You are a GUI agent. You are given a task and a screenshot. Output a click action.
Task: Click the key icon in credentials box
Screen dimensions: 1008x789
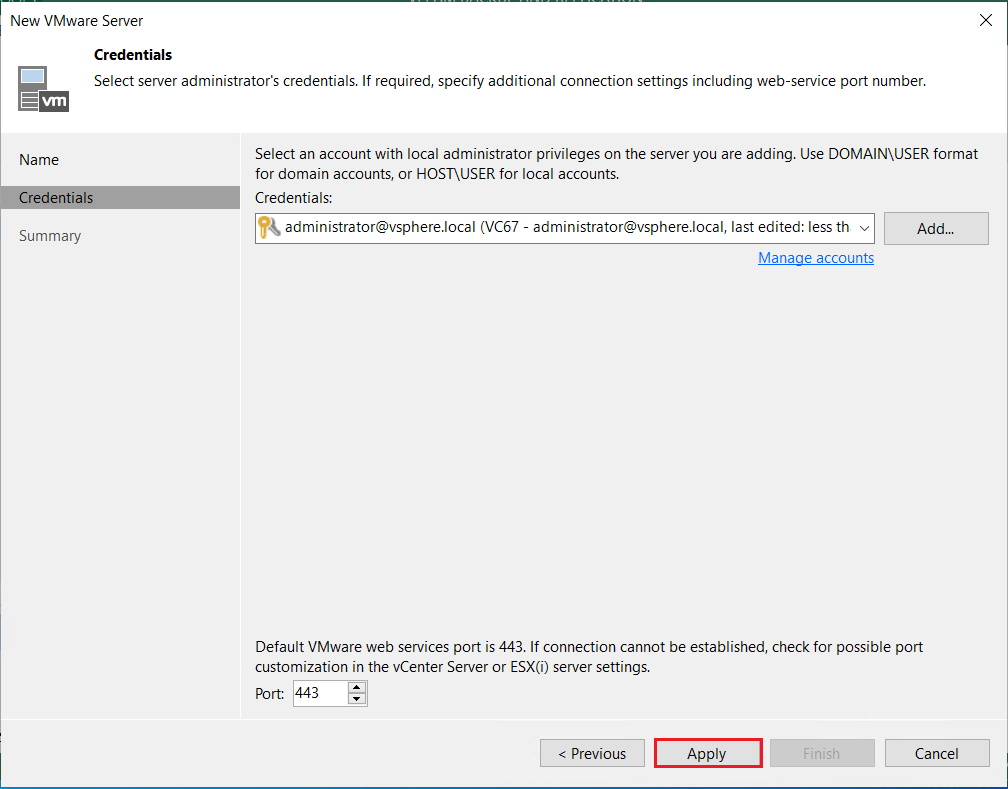coord(269,227)
